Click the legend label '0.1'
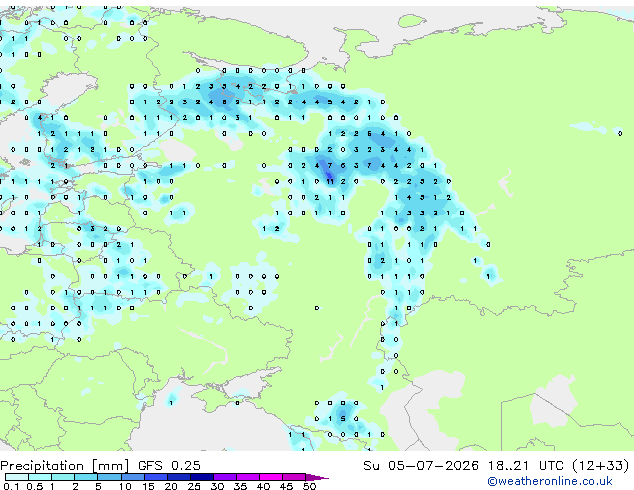This screenshot has height=490, width=634. (x=11, y=486)
